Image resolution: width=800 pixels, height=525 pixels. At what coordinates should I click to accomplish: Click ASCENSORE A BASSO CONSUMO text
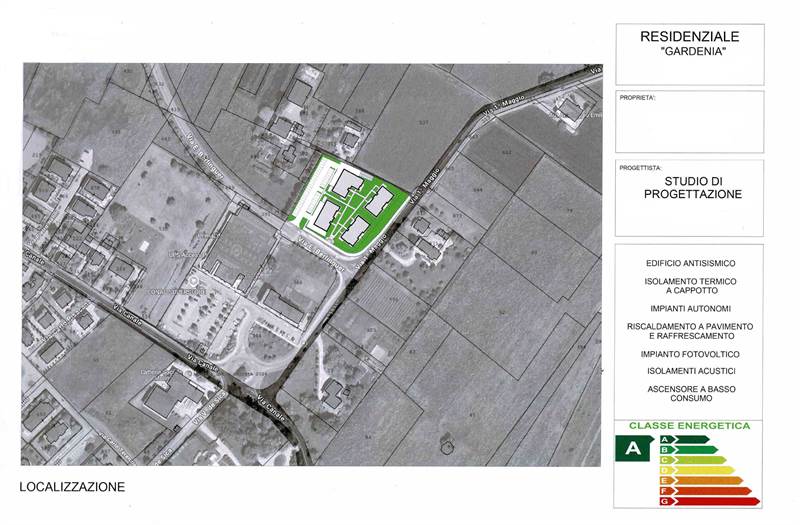point(691,393)
